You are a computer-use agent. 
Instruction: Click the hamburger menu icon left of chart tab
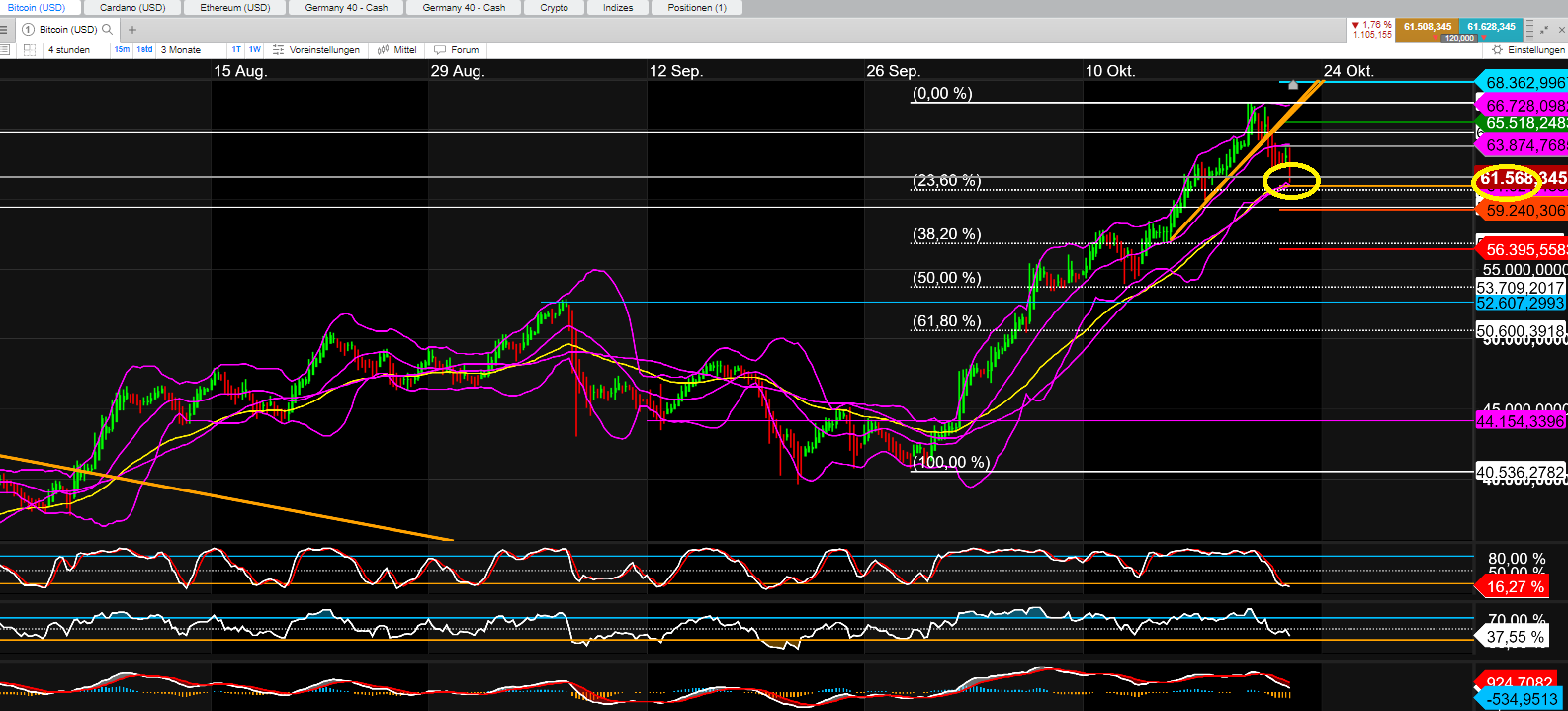tap(5, 30)
